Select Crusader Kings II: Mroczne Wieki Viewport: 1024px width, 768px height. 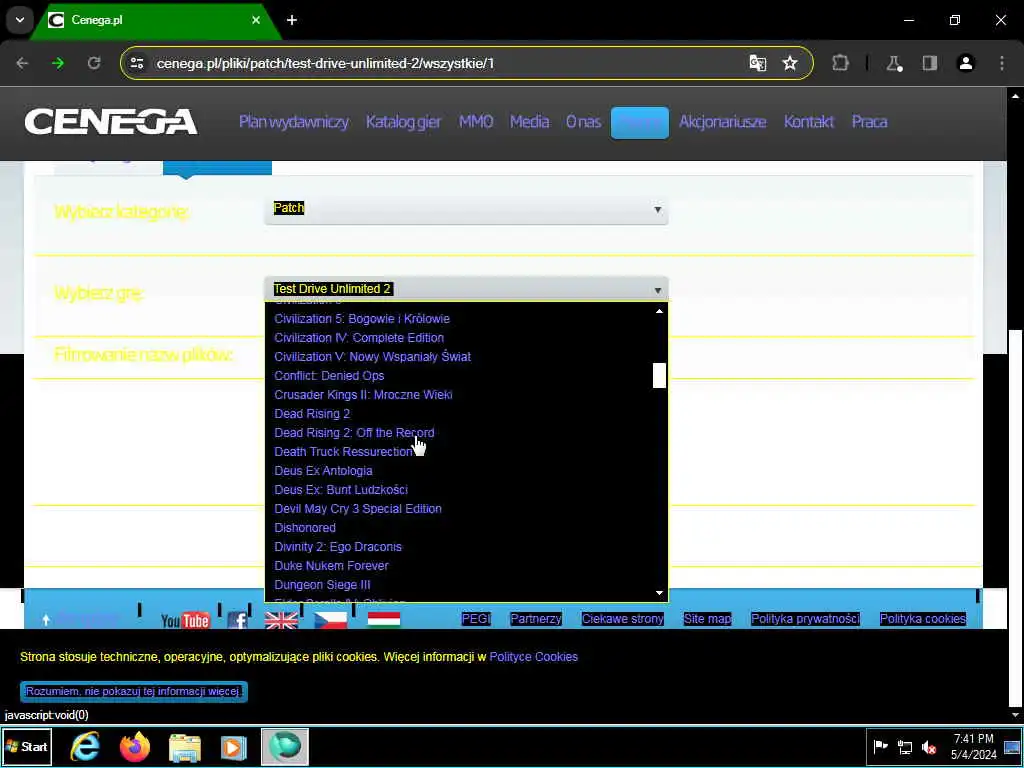(363, 394)
